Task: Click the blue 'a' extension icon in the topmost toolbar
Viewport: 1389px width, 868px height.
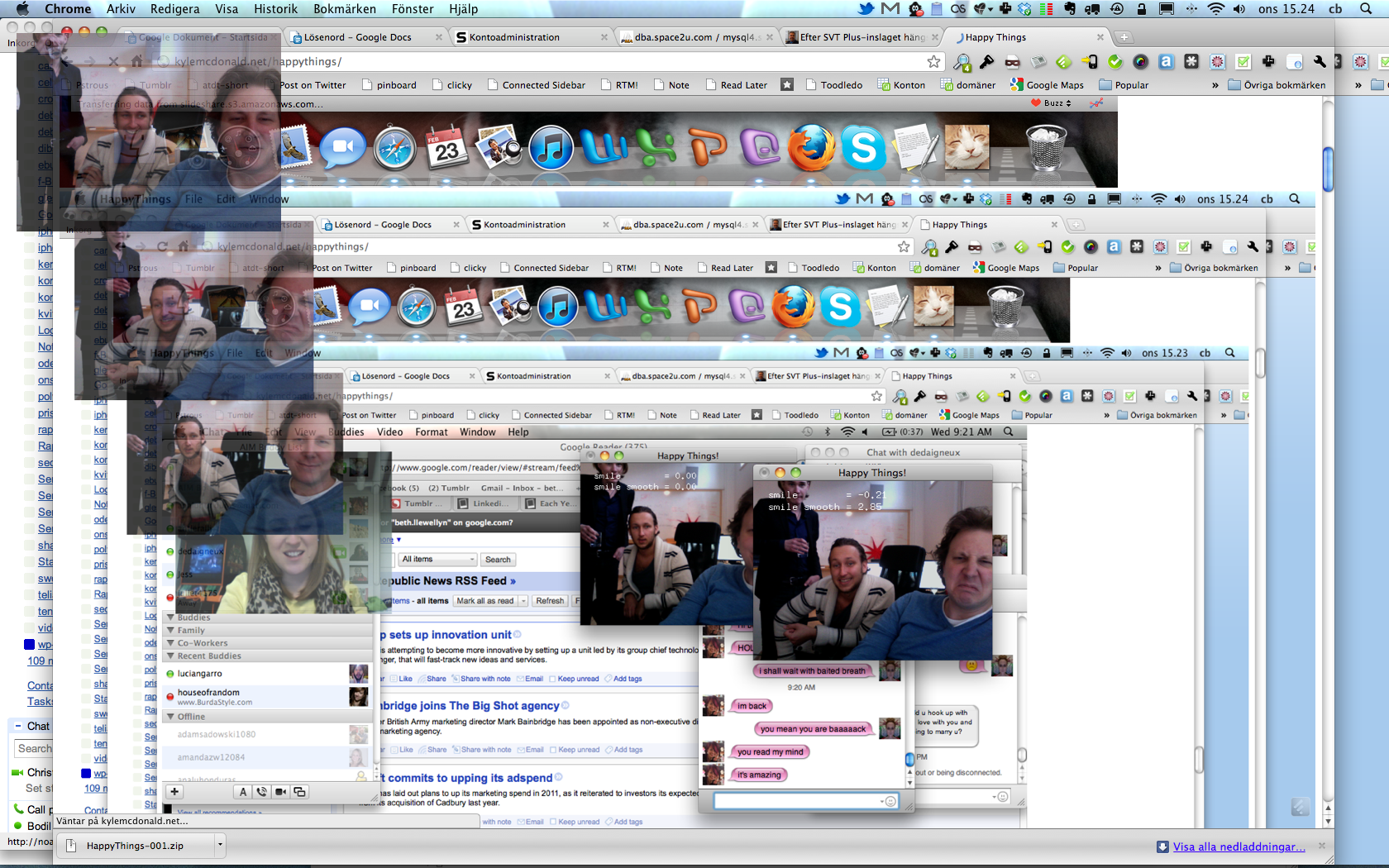Action: click(1166, 62)
